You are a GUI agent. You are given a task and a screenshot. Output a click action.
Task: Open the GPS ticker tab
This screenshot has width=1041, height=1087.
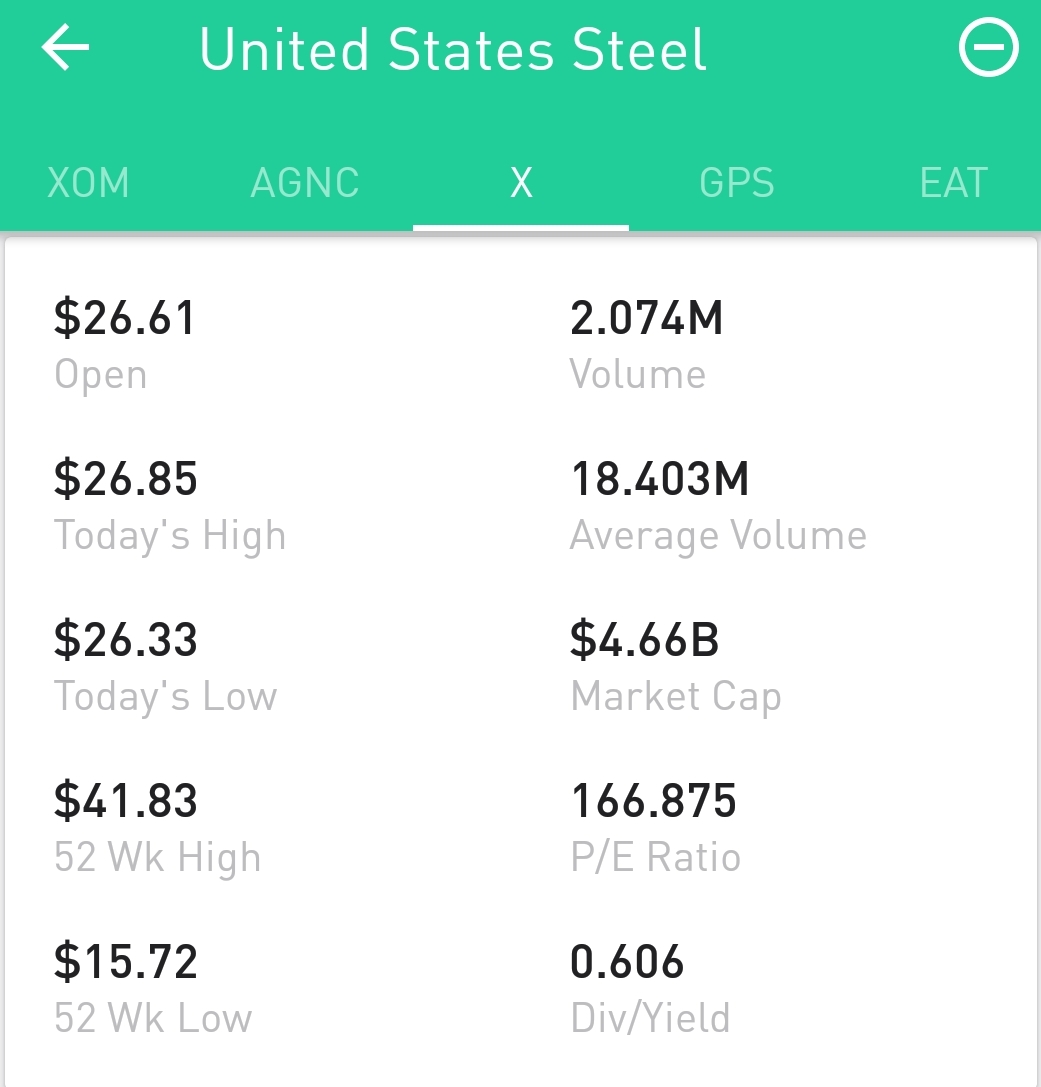(x=737, y=183)
